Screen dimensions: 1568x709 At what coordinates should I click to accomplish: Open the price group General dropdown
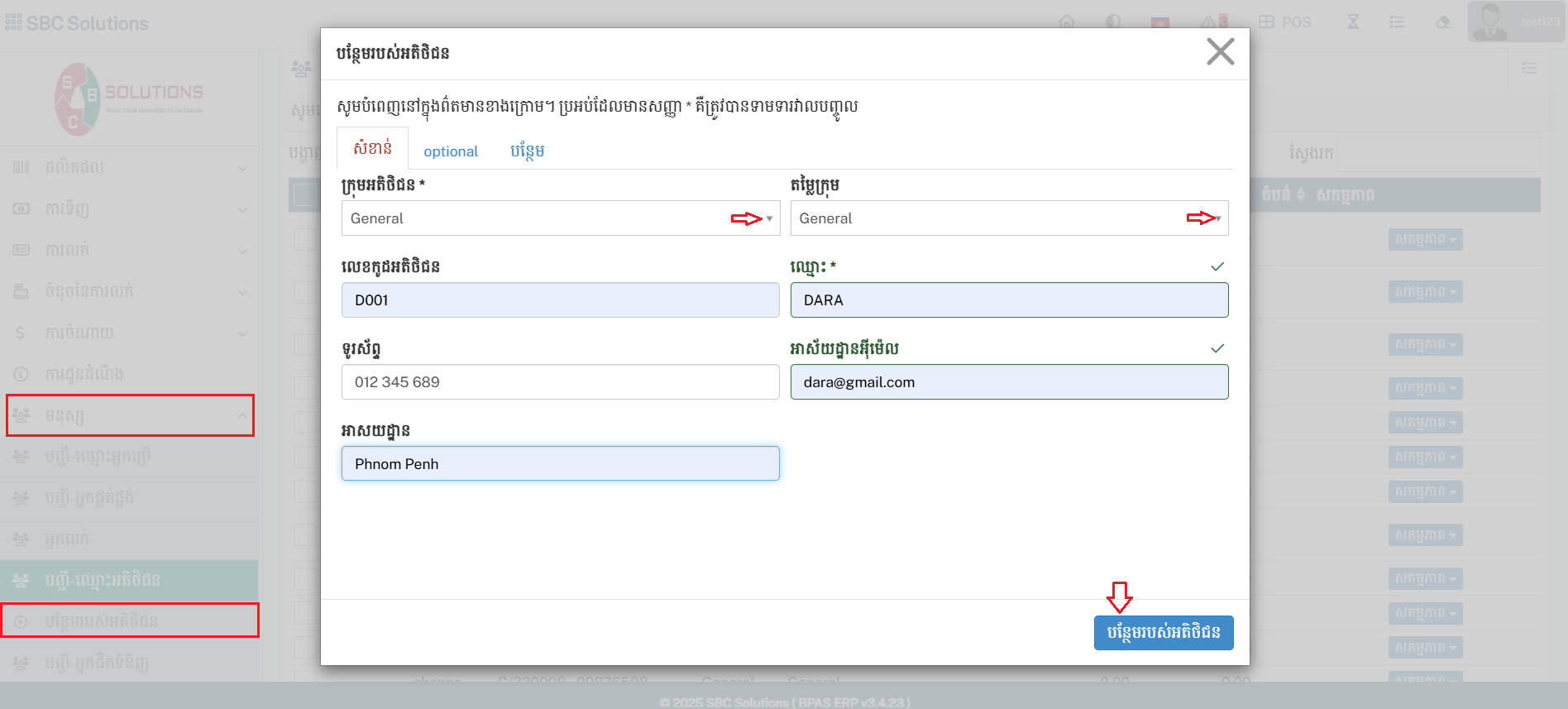coord(1008,218)
